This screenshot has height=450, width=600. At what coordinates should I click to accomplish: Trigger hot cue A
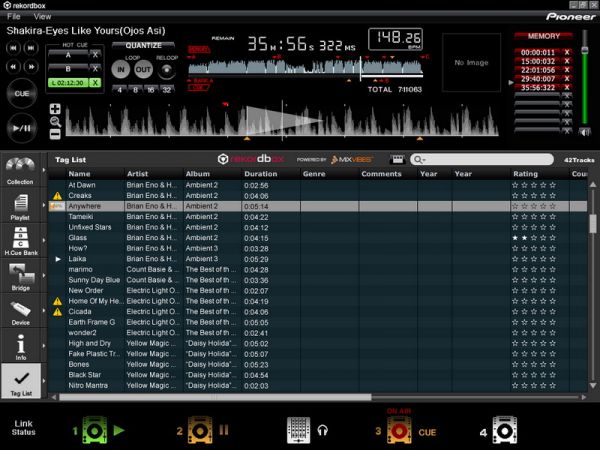click(x=68, y=55)
